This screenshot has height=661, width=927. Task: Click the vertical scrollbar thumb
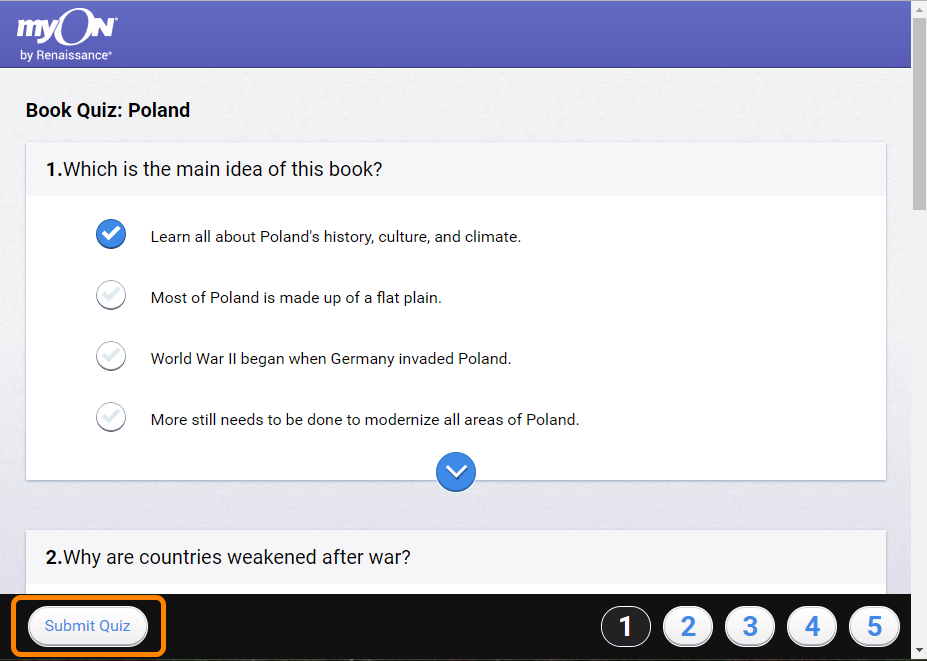pos(919,110)
